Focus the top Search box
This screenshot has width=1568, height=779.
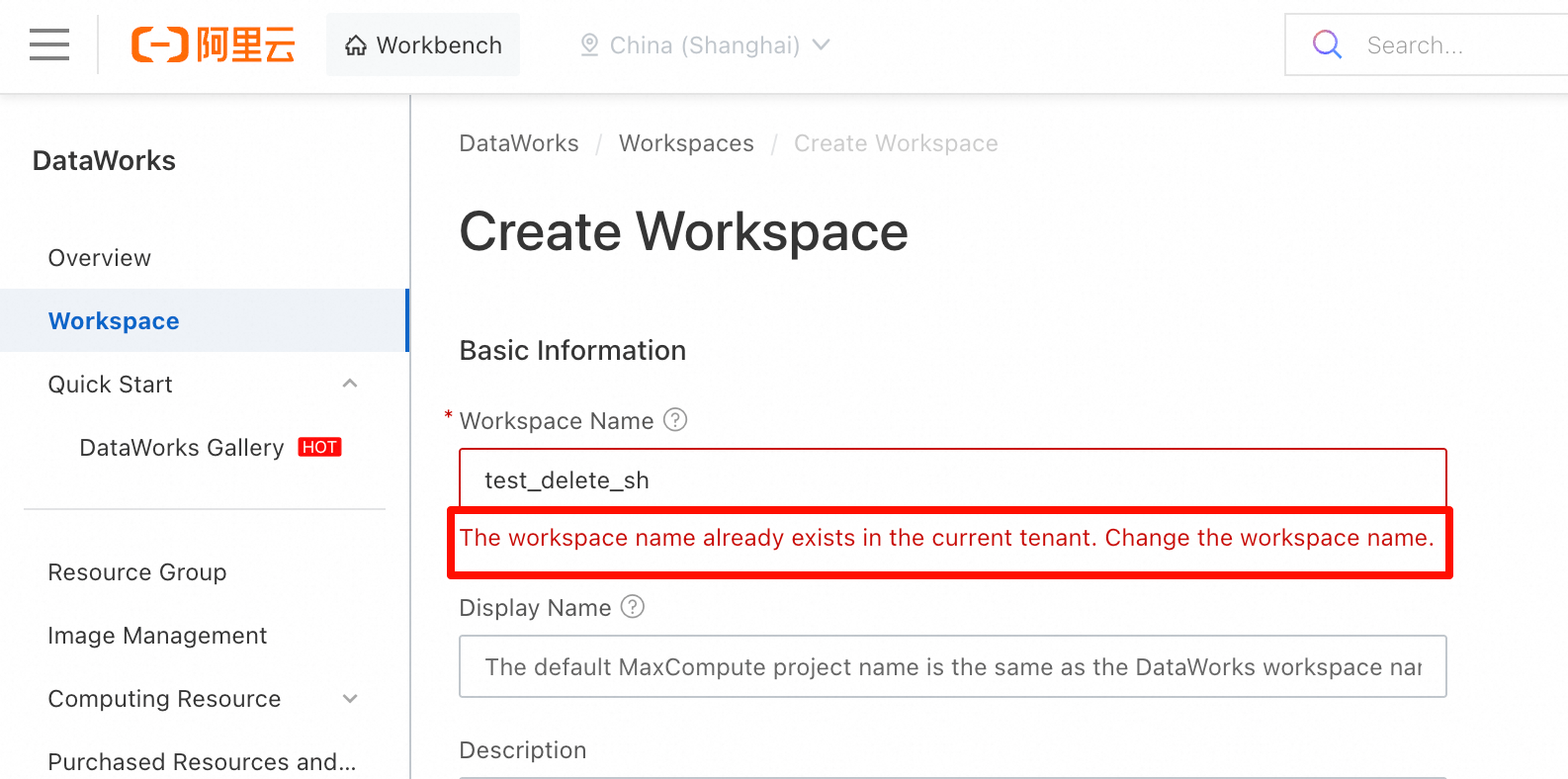tap(1427, 44)
